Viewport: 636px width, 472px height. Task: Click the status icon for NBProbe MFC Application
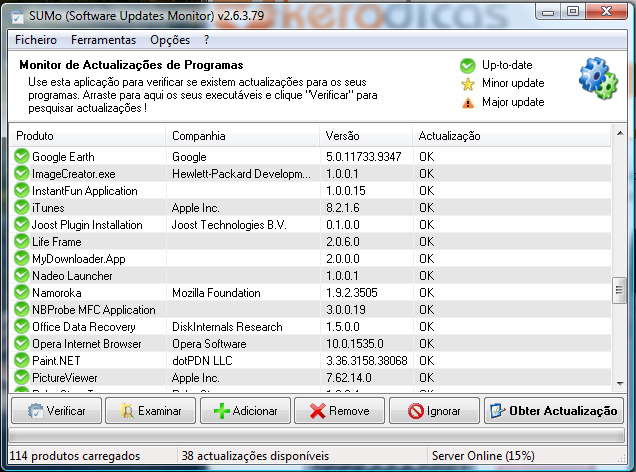21,310
